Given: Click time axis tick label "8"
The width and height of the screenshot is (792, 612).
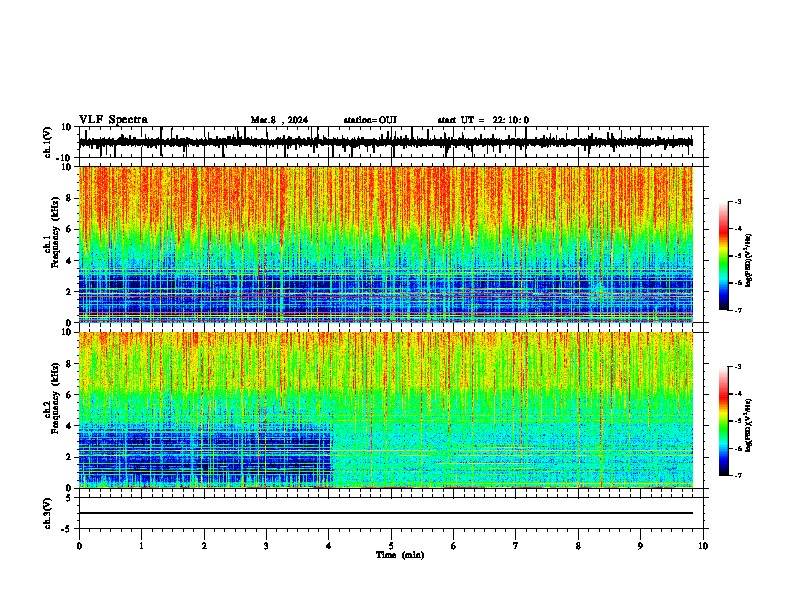Looking at the screenshot, I should click(578, 546).
